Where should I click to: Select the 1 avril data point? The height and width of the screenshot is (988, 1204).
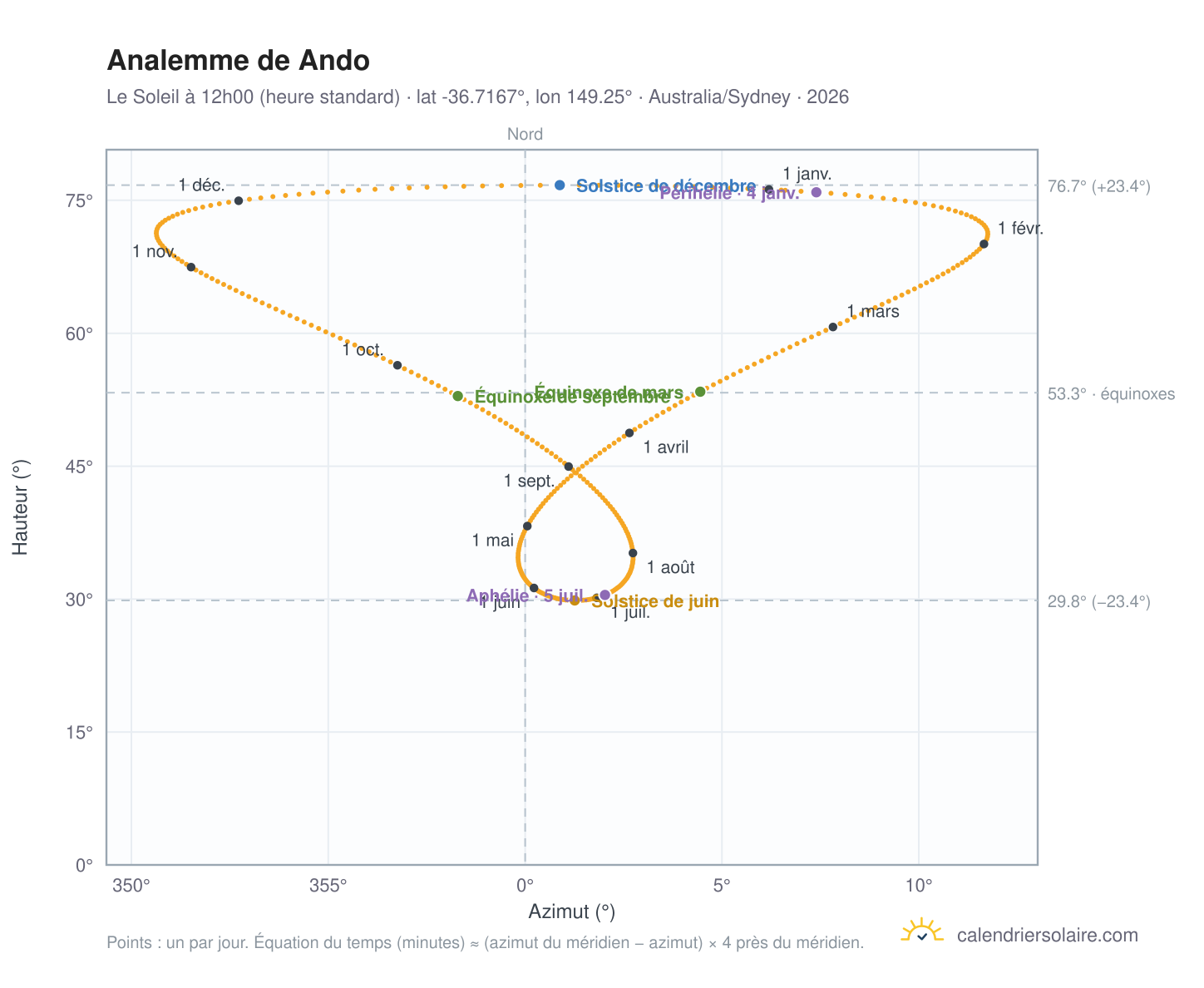pyautogui.click(x=629, y=432)
